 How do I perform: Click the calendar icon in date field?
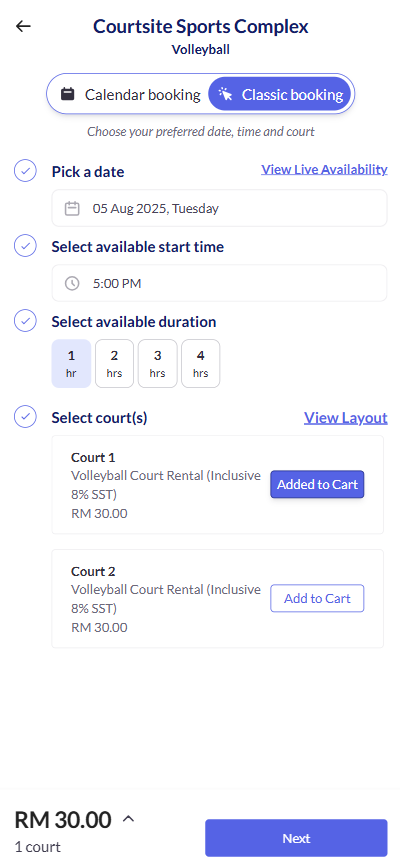coord(72,208)
